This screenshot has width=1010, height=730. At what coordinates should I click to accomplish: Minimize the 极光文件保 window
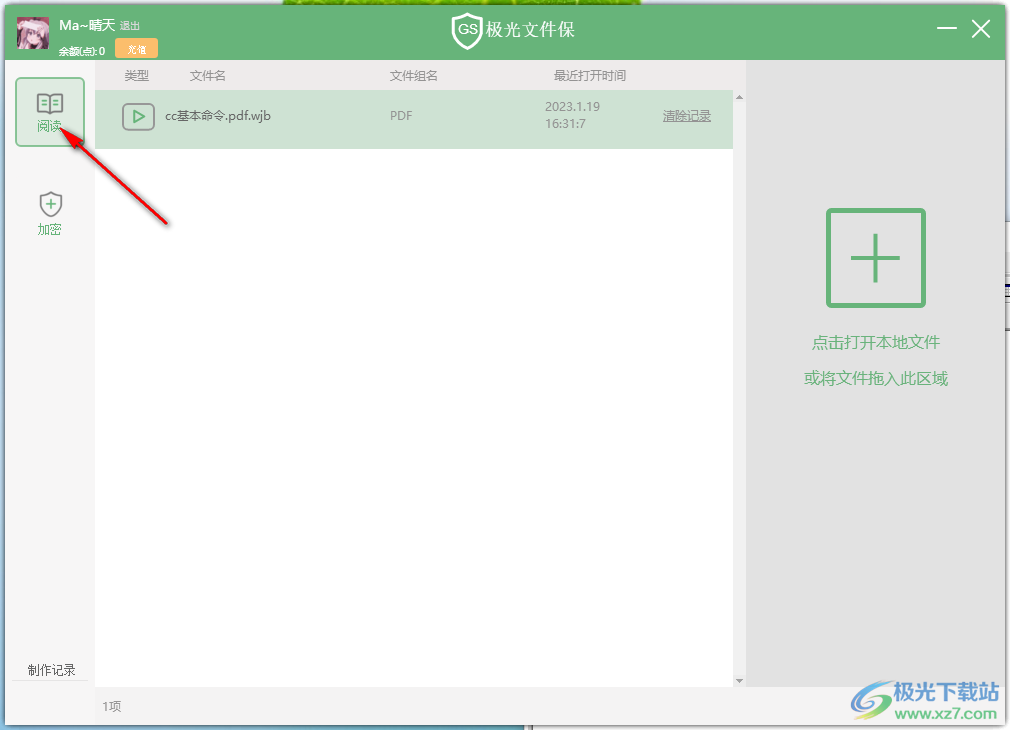pos(947,30)
